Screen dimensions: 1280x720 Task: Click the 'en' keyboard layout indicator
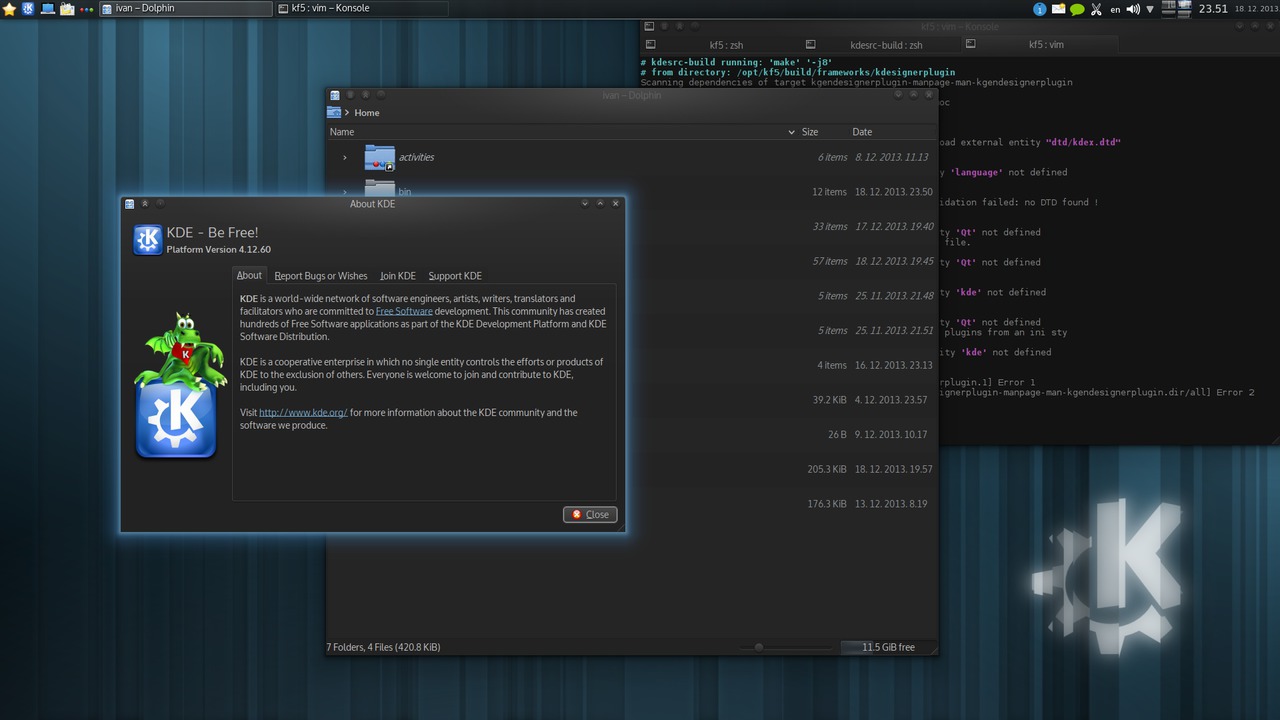click(x=1115, y=9)
